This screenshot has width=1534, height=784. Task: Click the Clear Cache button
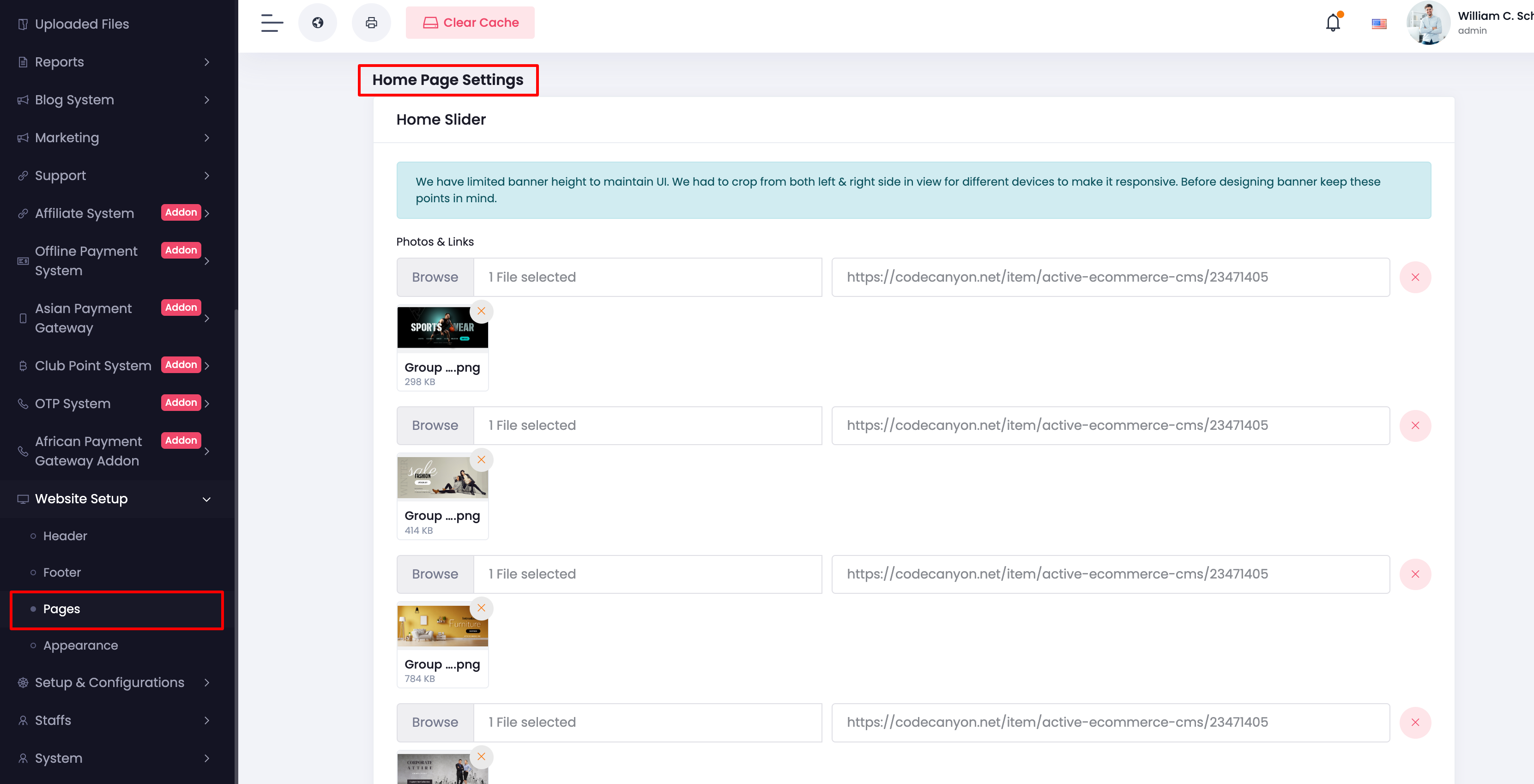tap(470, 23)
